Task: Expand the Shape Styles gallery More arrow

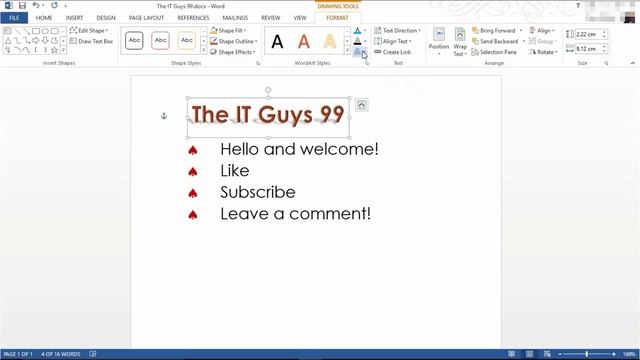Action: [x=204, y=51]
